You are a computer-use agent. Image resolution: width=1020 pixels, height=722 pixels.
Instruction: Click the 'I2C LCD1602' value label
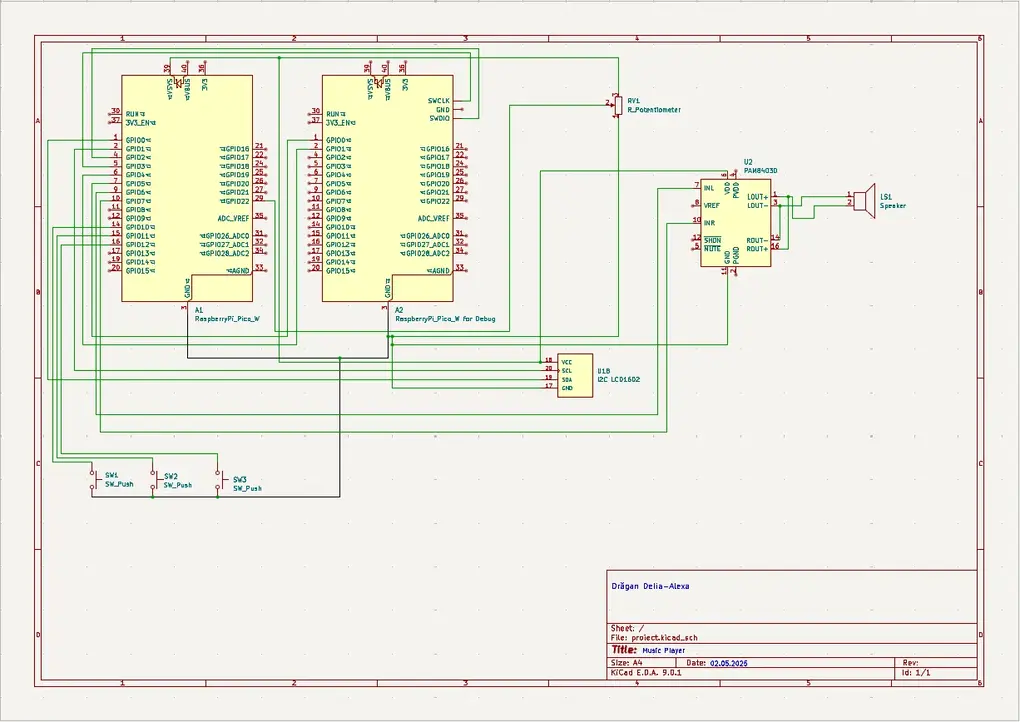619,379
